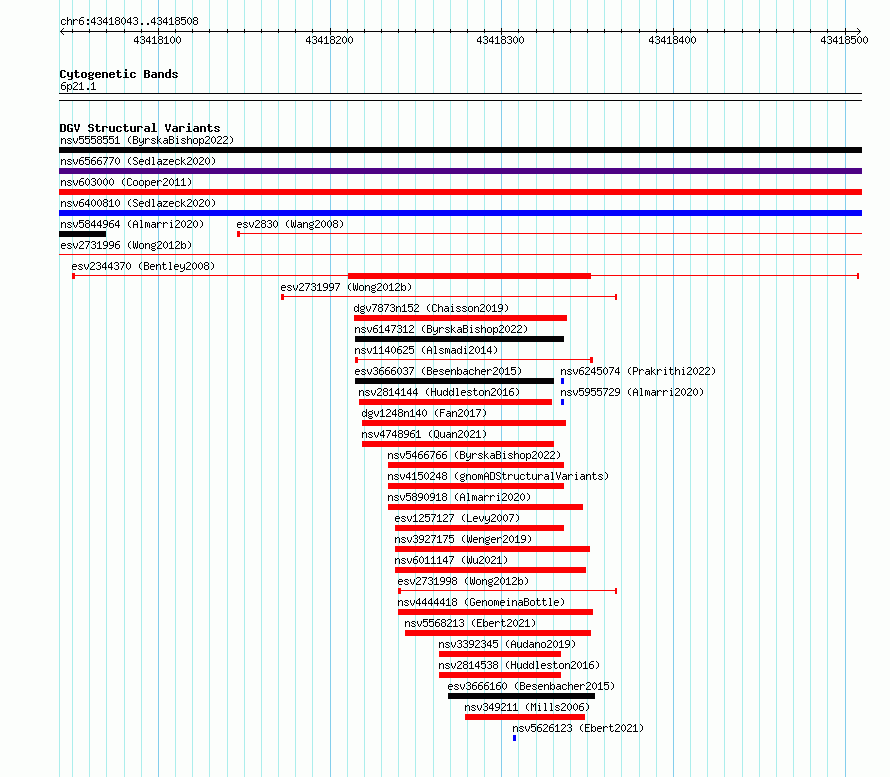
Task: Click the short black nsv5844964 bar
Action: click(82, 234)
